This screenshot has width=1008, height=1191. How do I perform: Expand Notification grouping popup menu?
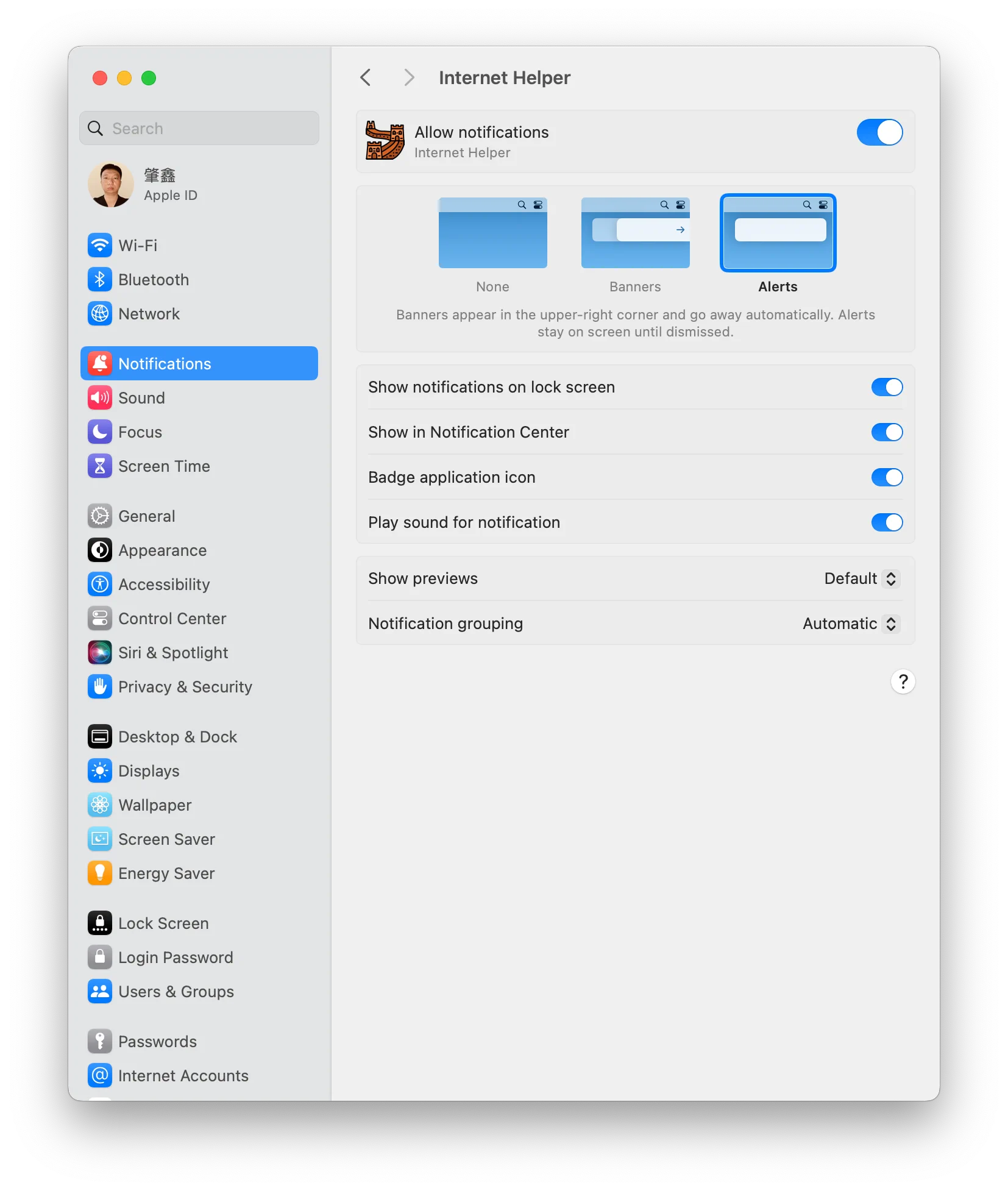point(851,624)
